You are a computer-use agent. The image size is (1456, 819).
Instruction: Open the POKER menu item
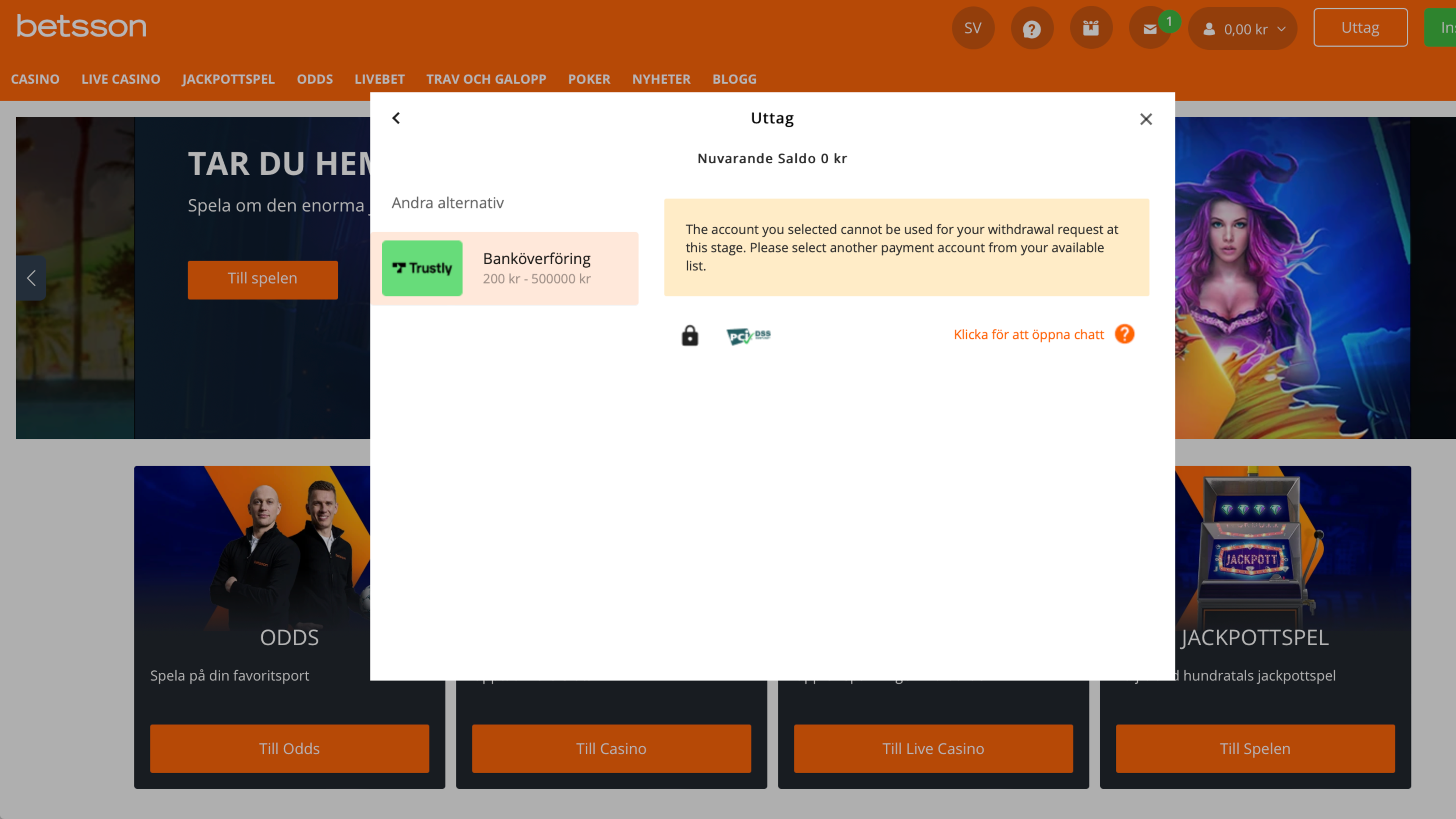589,79
